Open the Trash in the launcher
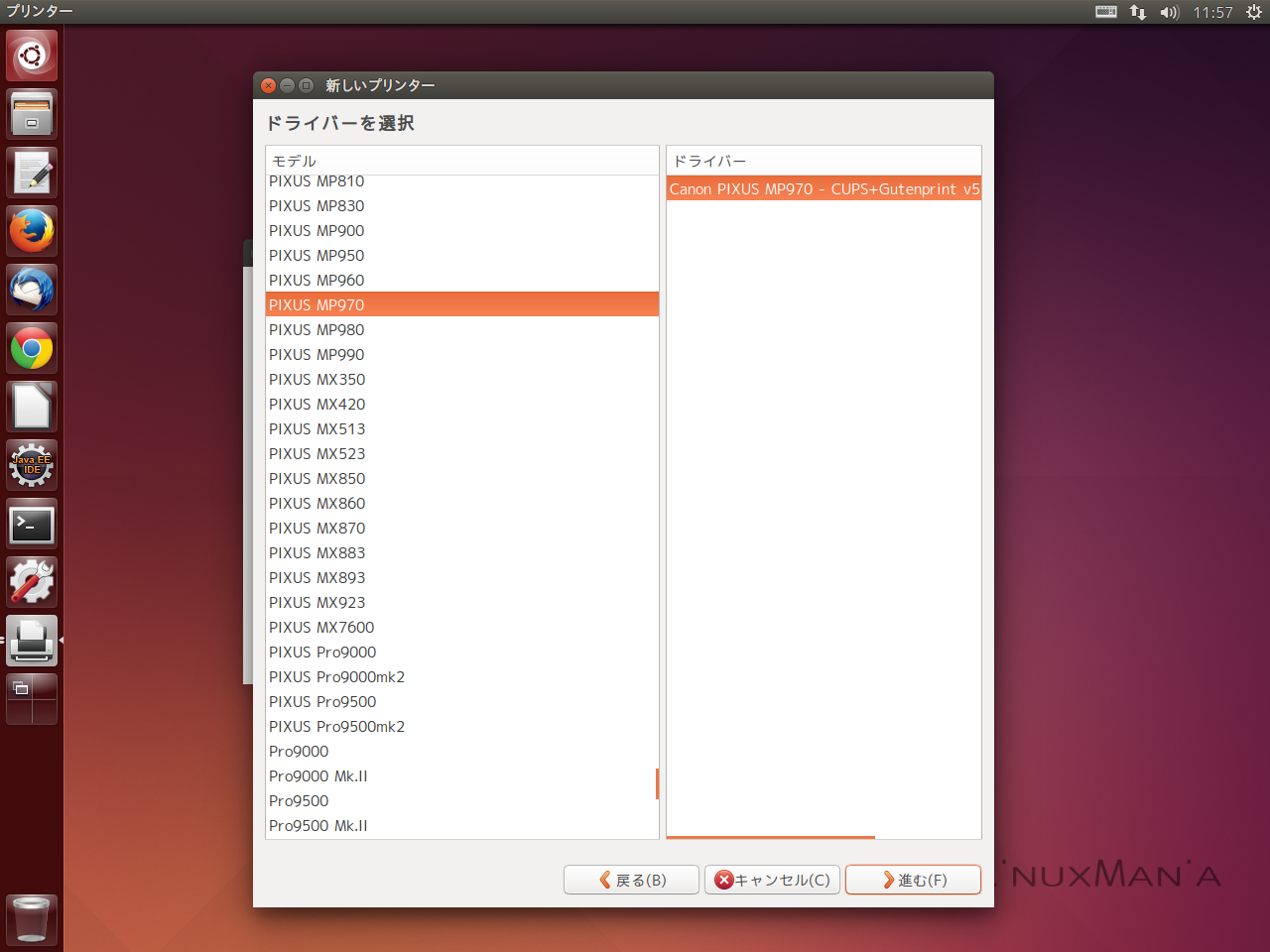 pos(32,920)
